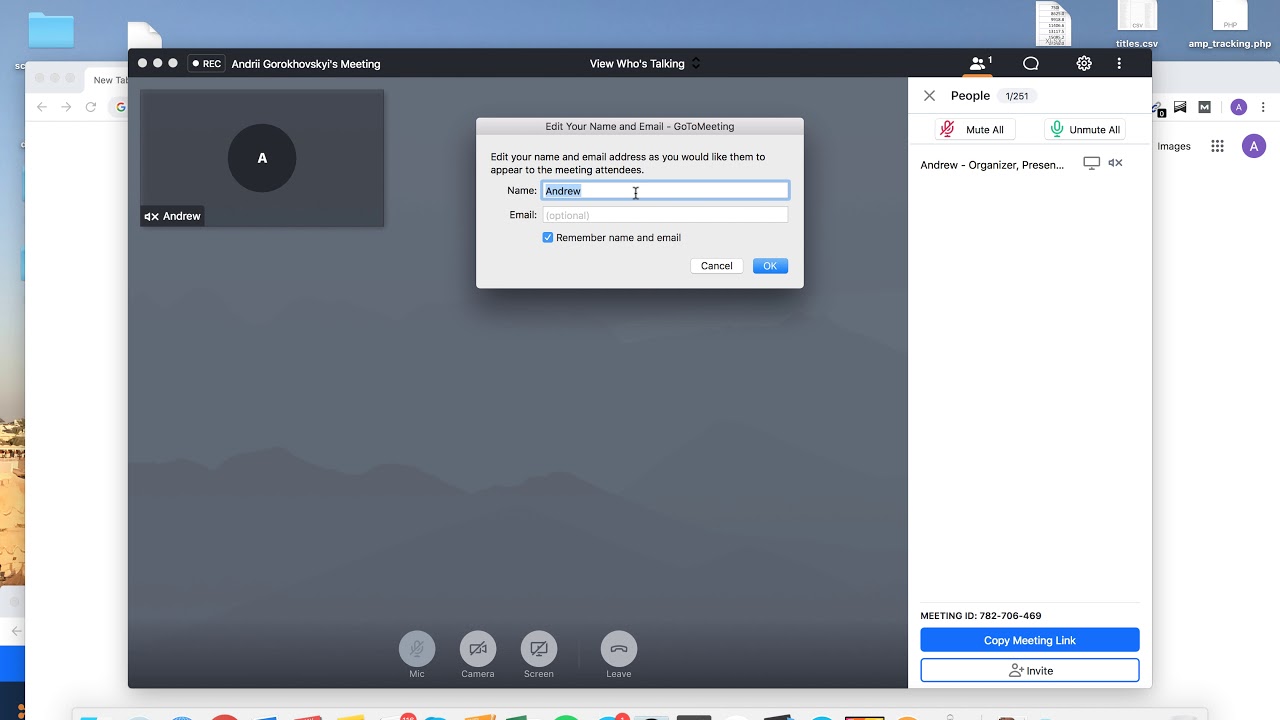Click the 1/251 attendee count badge
This screenshot has height=720, width=1280.
coord(1017,96)
